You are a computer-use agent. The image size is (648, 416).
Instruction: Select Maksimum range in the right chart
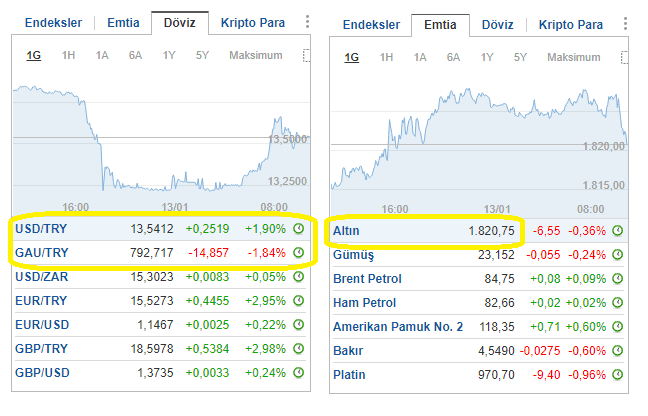pyautogui.click(x=573, y=57)
